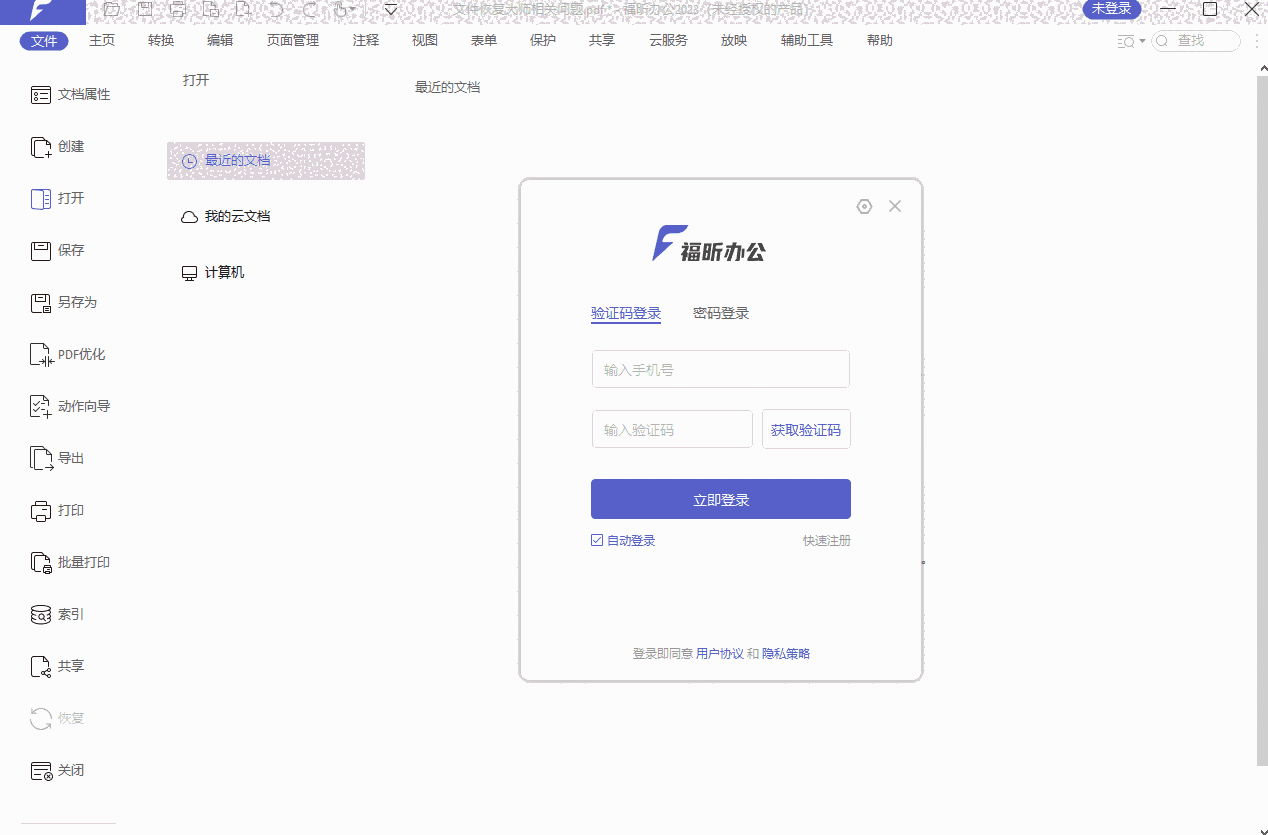Open the login dialog settings gear
The height and width of the screenshot is (835, 1268).
click(x=864, y=206)
